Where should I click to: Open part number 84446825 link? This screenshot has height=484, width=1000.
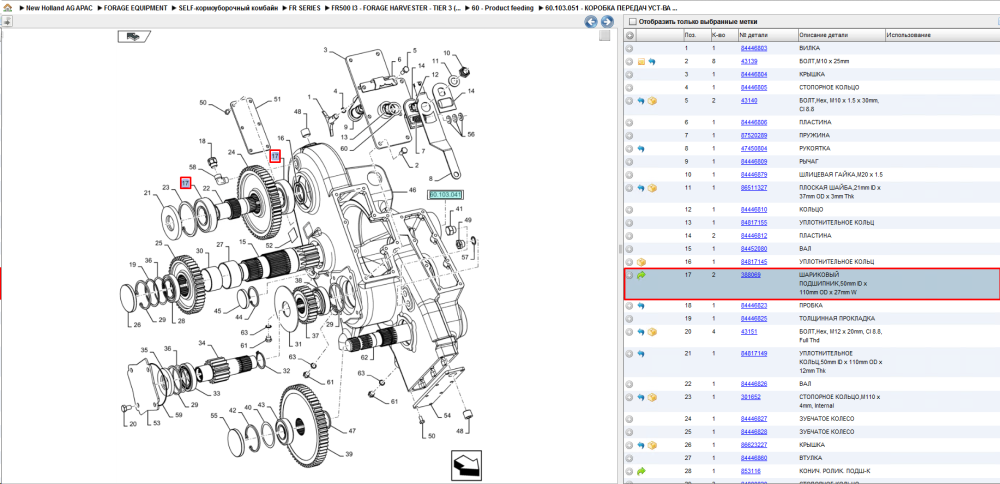pos(753,318)
